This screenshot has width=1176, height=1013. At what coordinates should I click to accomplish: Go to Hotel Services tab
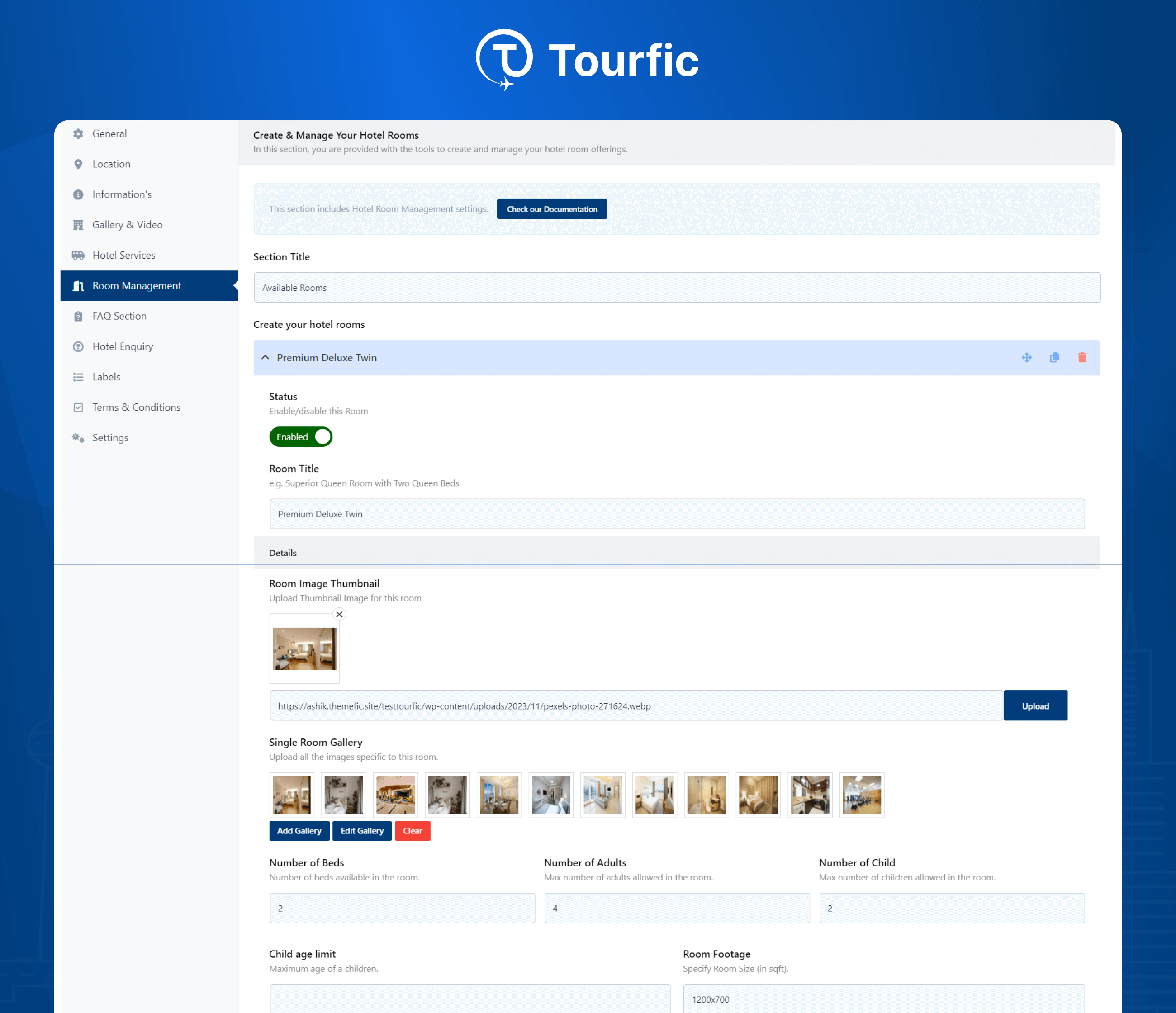(x=149, y=256)
